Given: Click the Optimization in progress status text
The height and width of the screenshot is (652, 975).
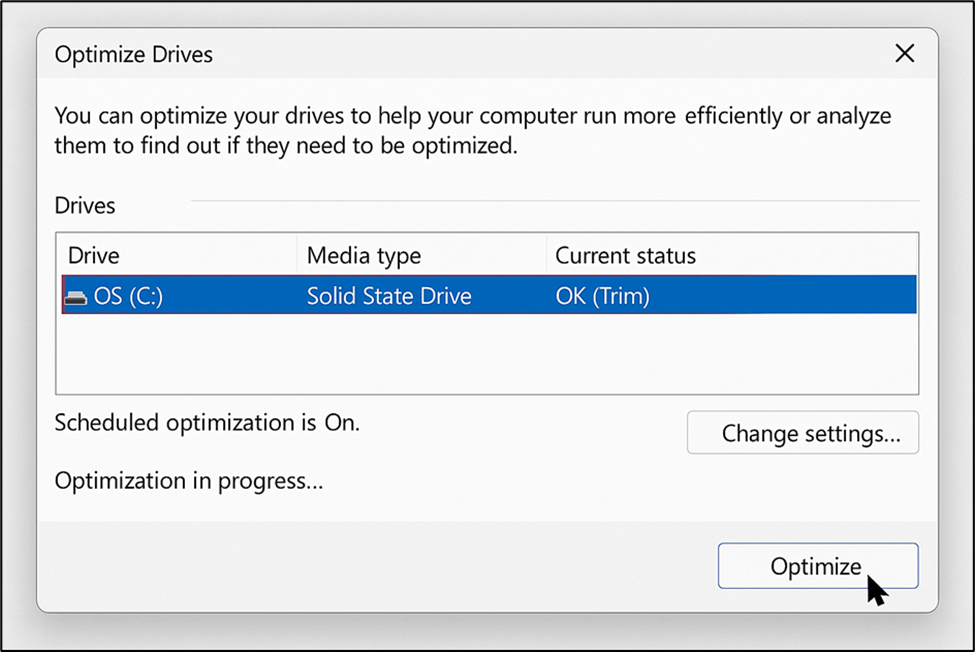Looking at the screenshot, I should click(x=189, y=481).
